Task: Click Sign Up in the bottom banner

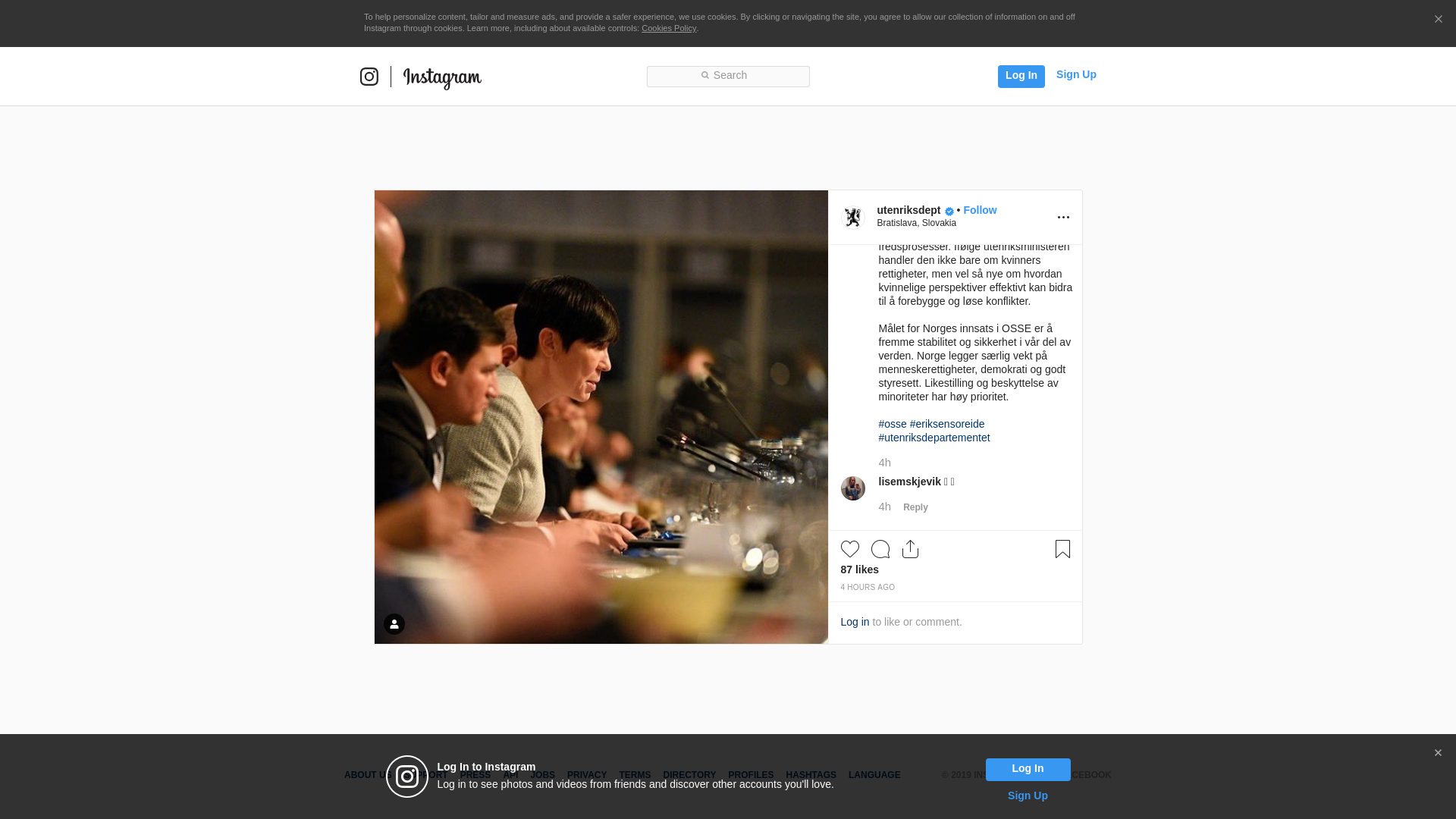Action: click(x=1028, y=795)
